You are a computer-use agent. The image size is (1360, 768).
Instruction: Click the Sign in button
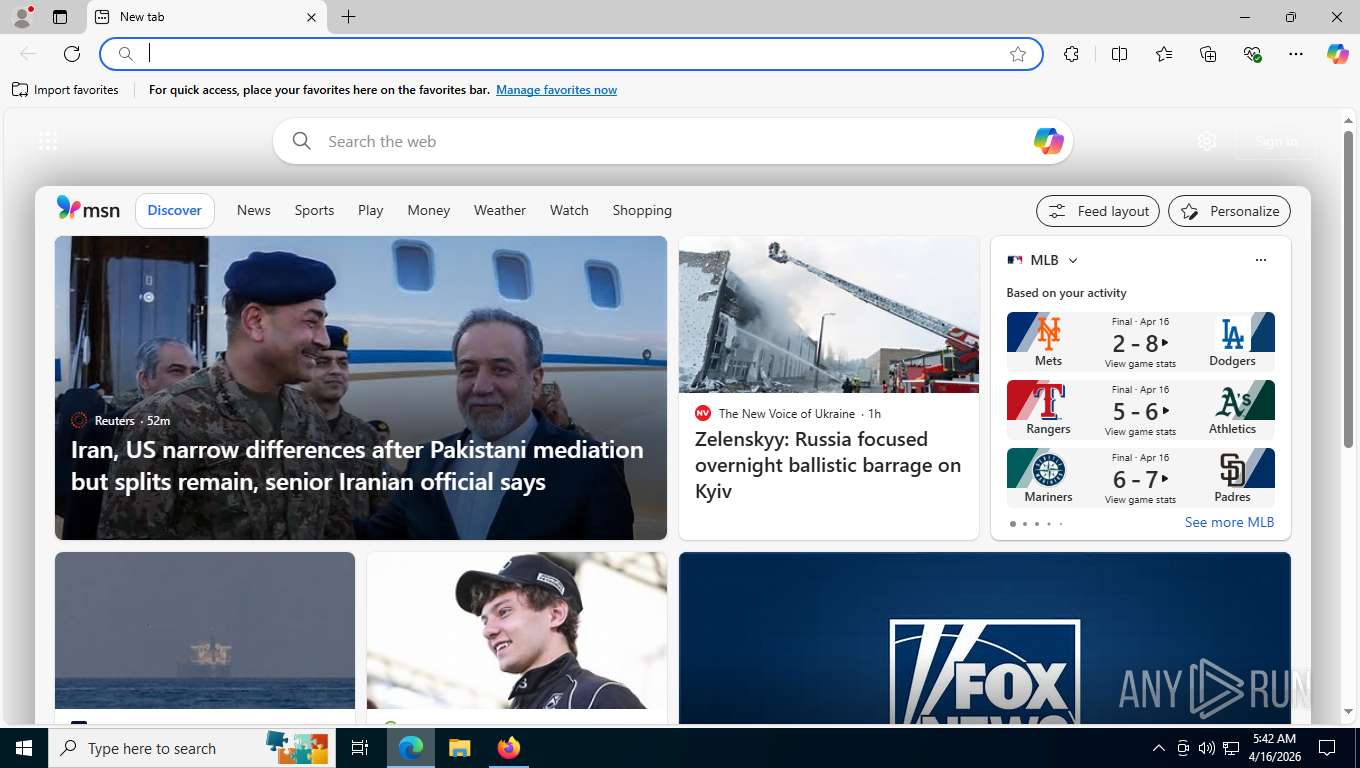[x=1276, y=141]
